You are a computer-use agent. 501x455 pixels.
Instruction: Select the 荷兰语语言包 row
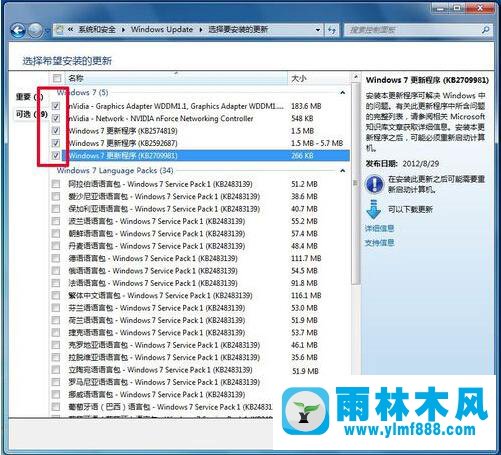pyautogui.click(x=200, y=320)
